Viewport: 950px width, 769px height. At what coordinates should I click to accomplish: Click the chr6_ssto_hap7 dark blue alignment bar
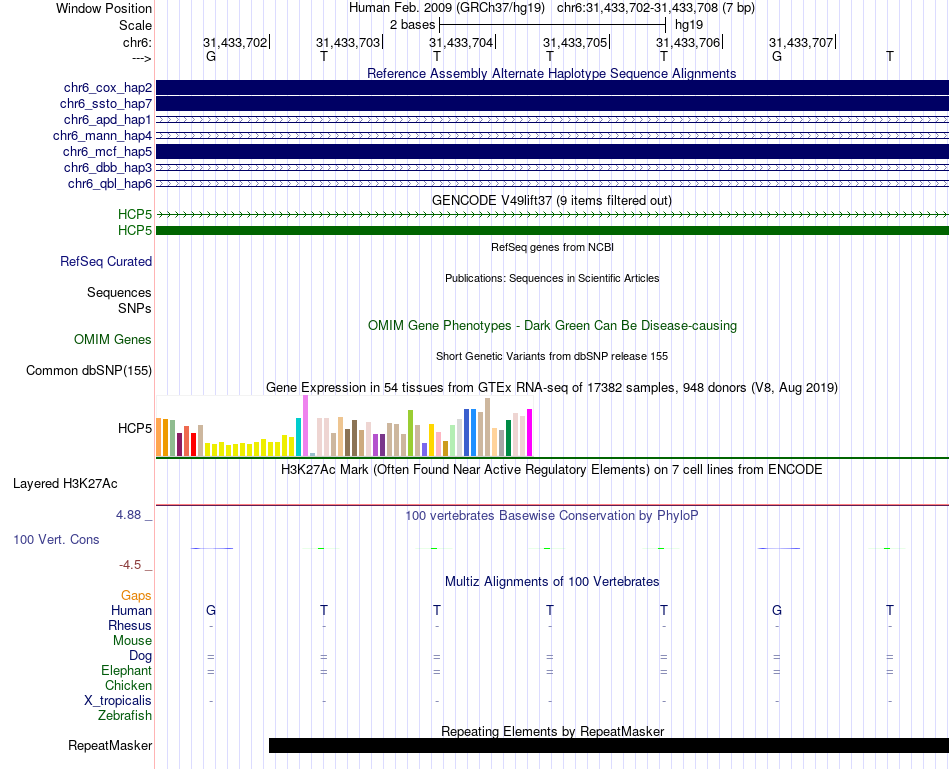pos(552,104)
